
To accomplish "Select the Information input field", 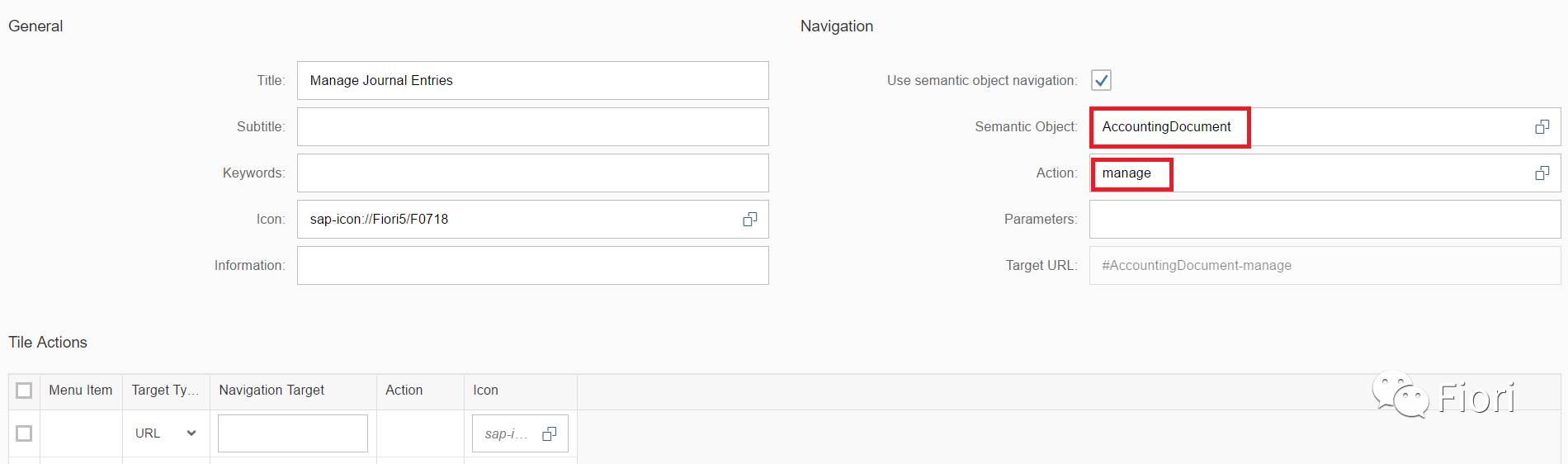I will (532, 265).
